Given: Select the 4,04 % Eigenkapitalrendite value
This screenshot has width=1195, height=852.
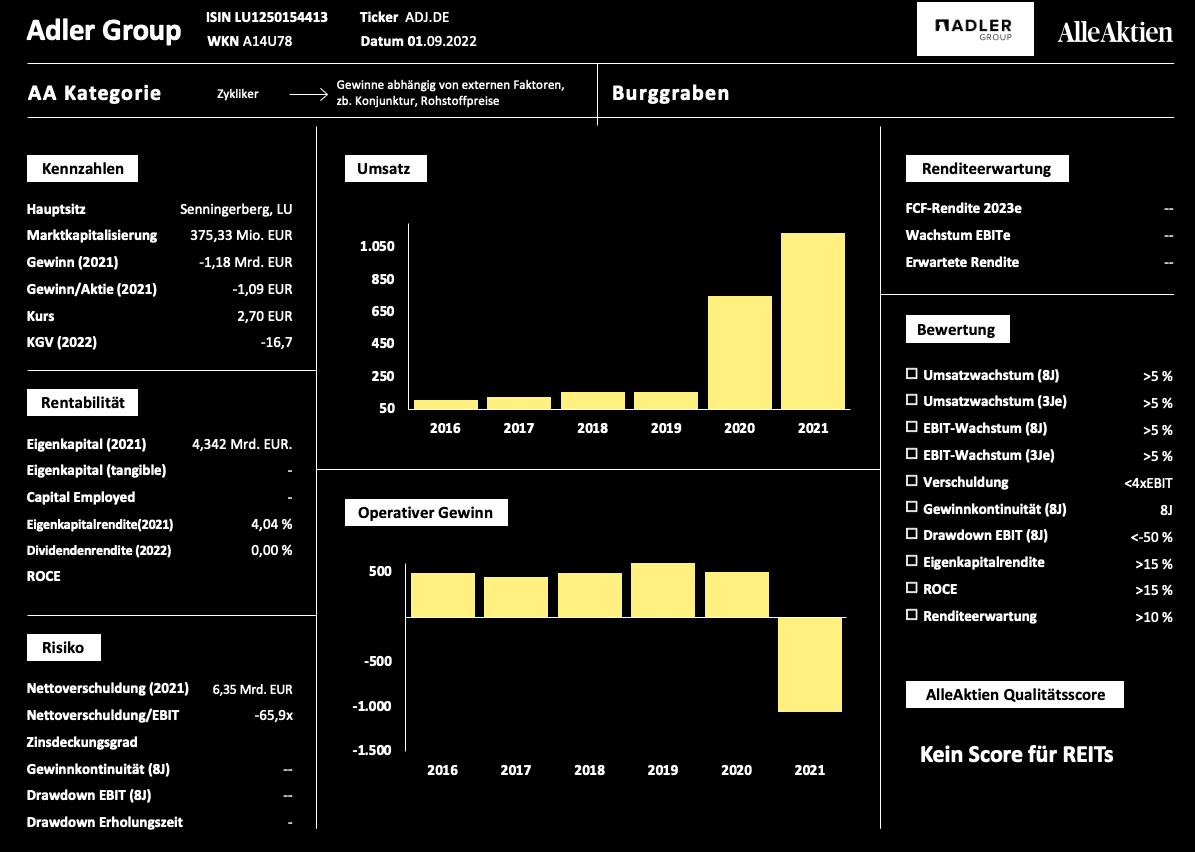Looking at the screenshot, I should point(272,524).
